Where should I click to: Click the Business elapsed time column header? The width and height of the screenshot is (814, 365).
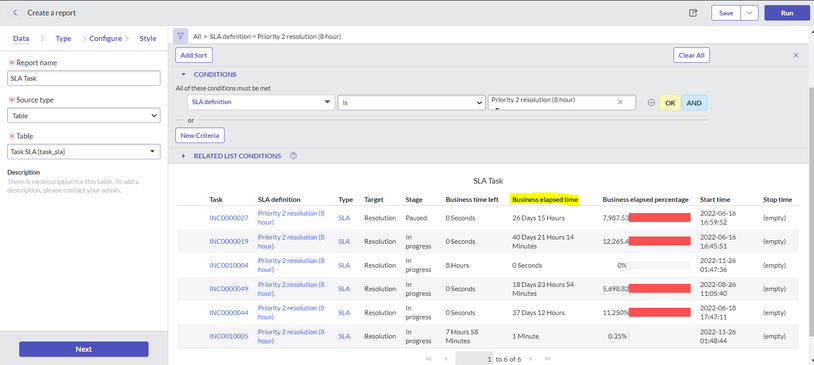(x=545, y=199)
